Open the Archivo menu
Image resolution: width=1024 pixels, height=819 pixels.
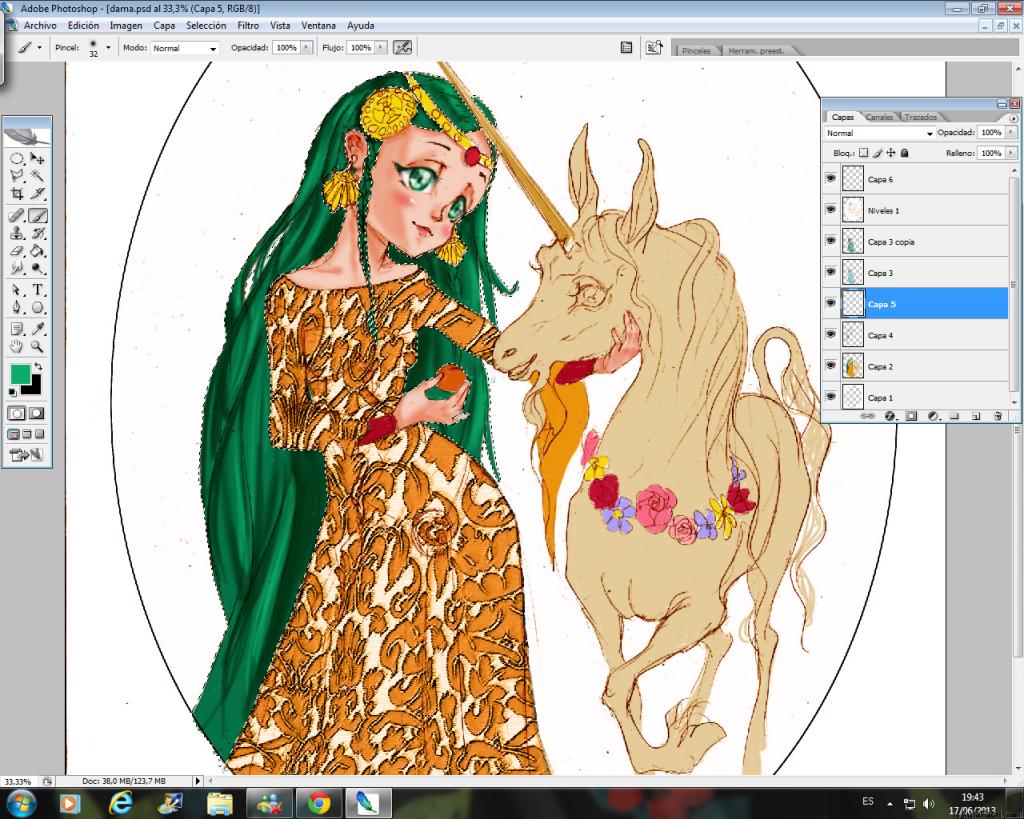[40, 25]
